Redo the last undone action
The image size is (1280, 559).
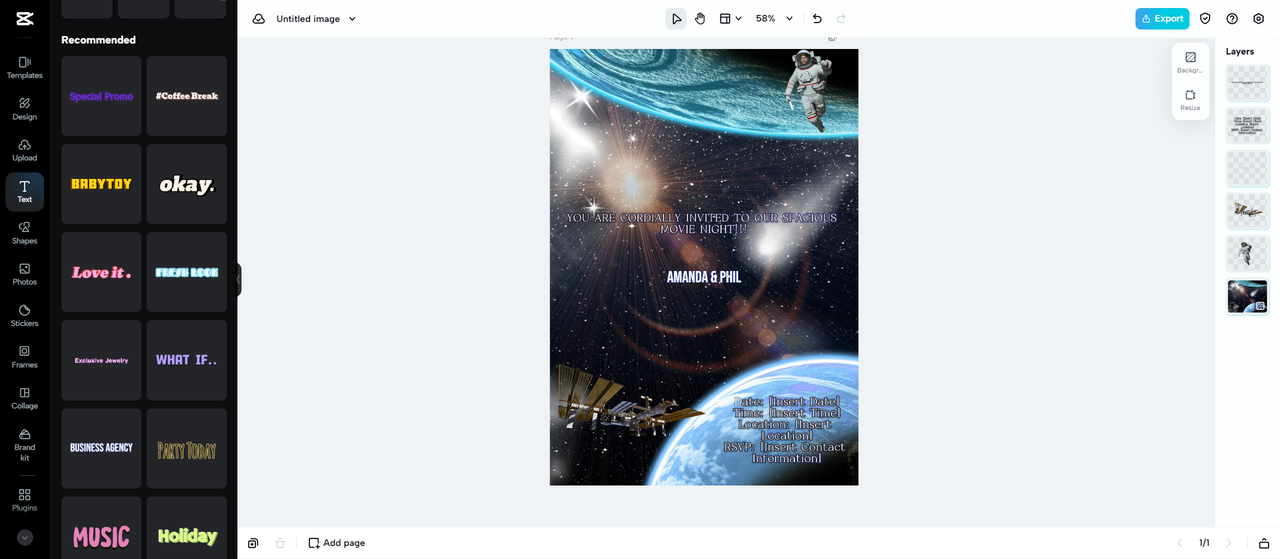(x=841, y=18)
